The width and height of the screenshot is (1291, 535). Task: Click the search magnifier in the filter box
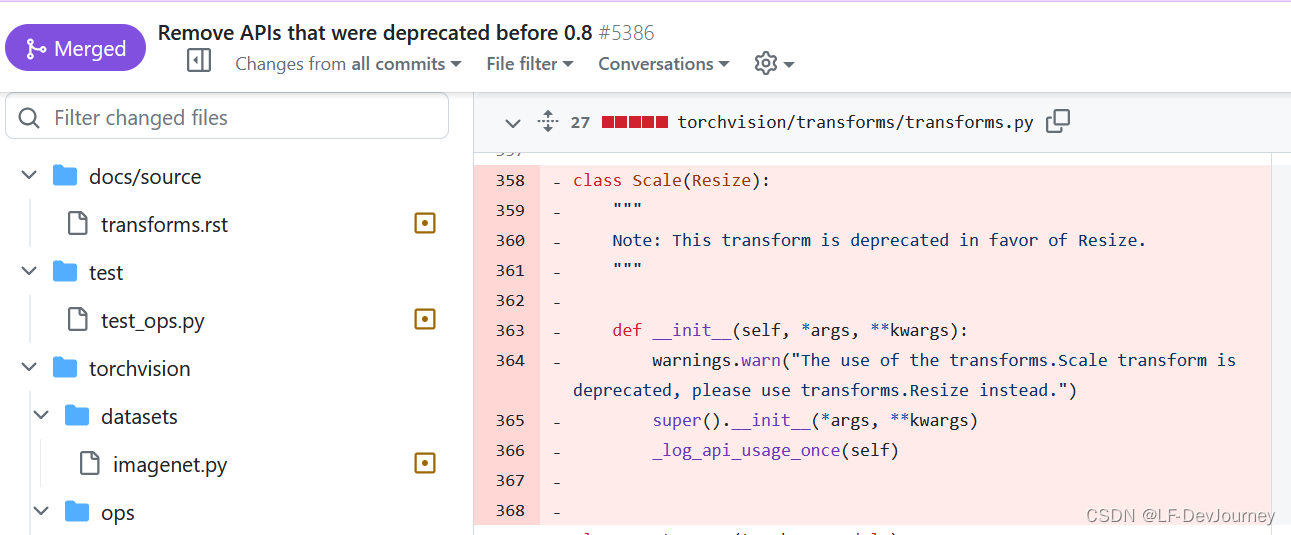[x=30, y=118]
